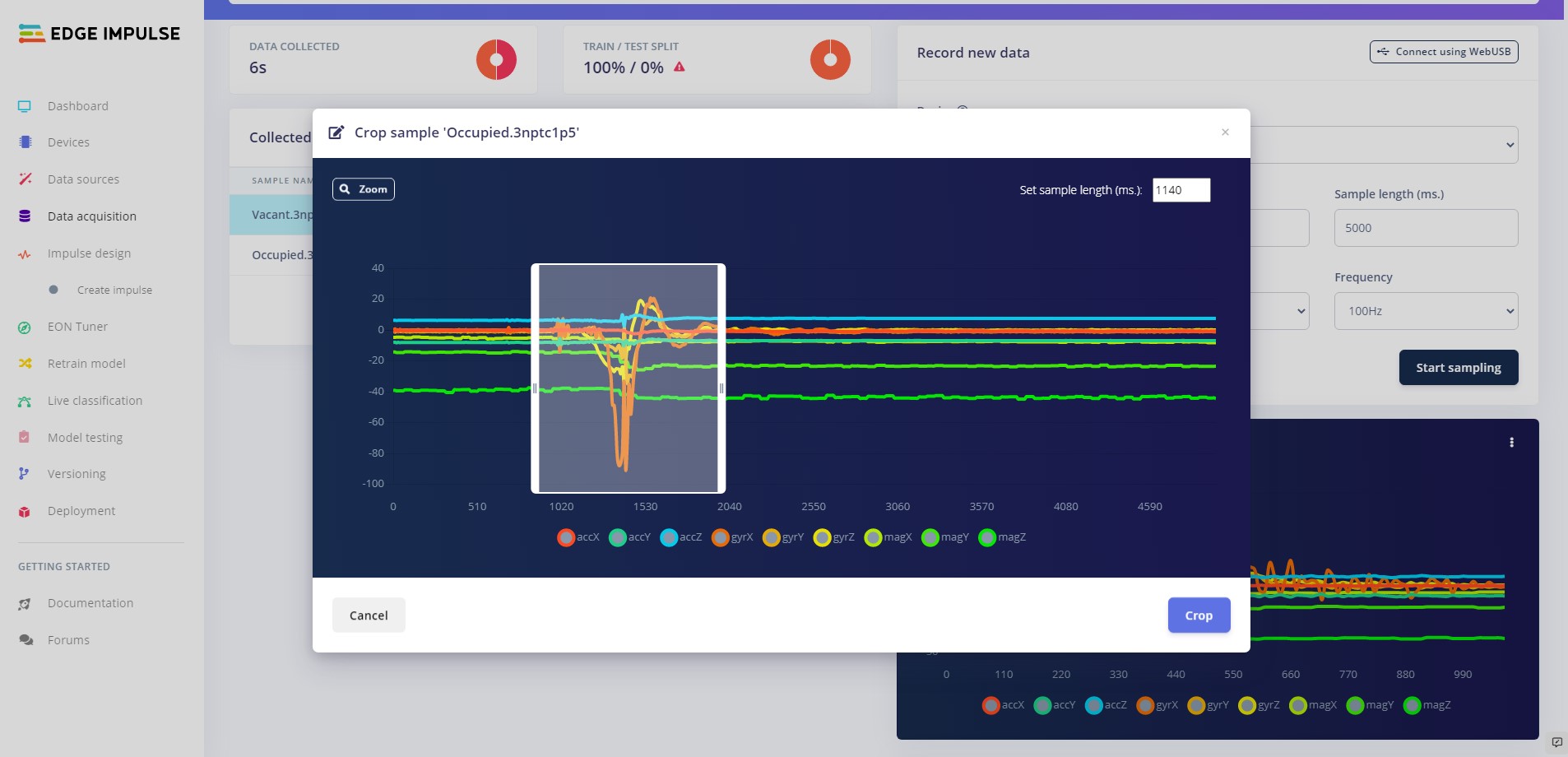The width and height of the screenshot is (1568, 757).
Task: Go to Devices page
Action: click(x=68, y=142)
